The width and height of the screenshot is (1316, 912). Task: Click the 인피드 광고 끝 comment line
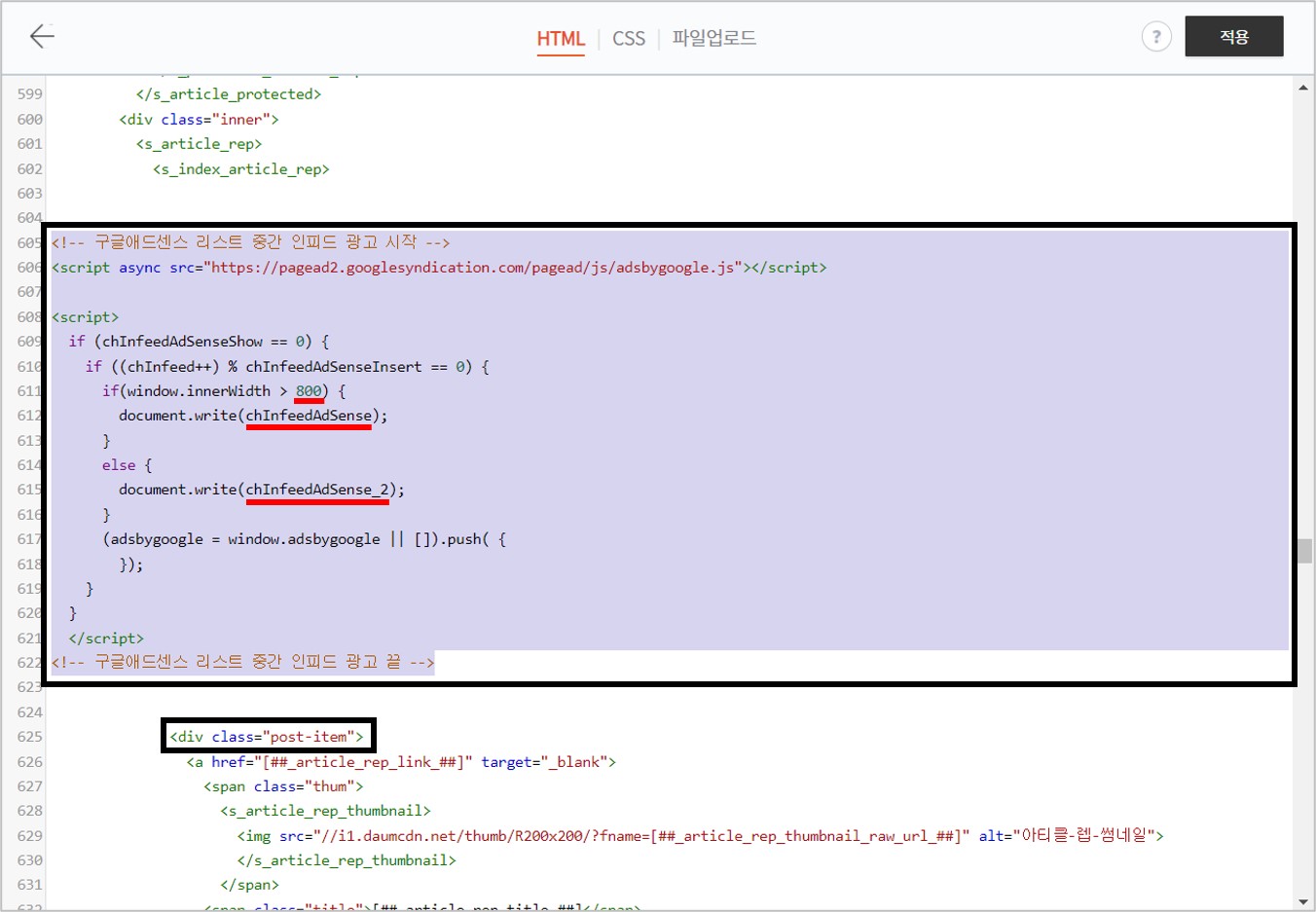tap(242, 662)
